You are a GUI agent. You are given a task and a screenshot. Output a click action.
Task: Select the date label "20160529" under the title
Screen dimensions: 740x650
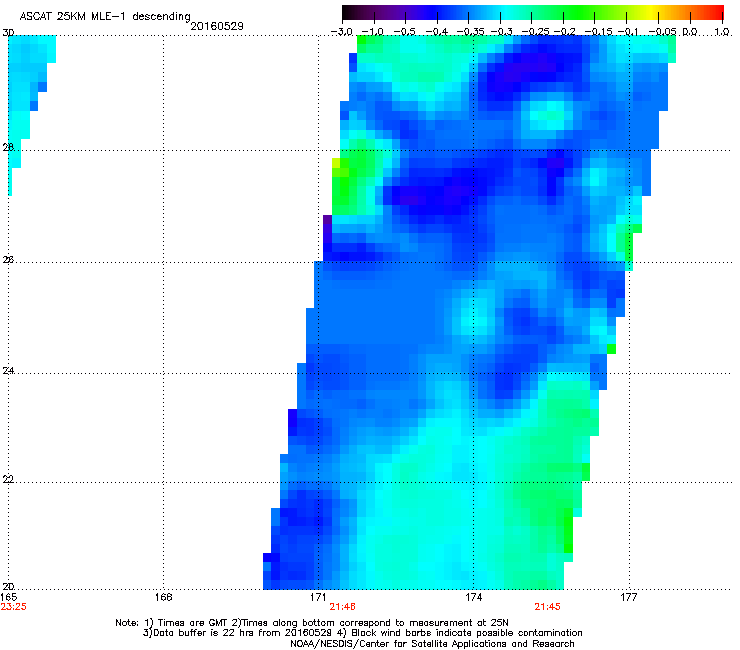click(217, 26)
